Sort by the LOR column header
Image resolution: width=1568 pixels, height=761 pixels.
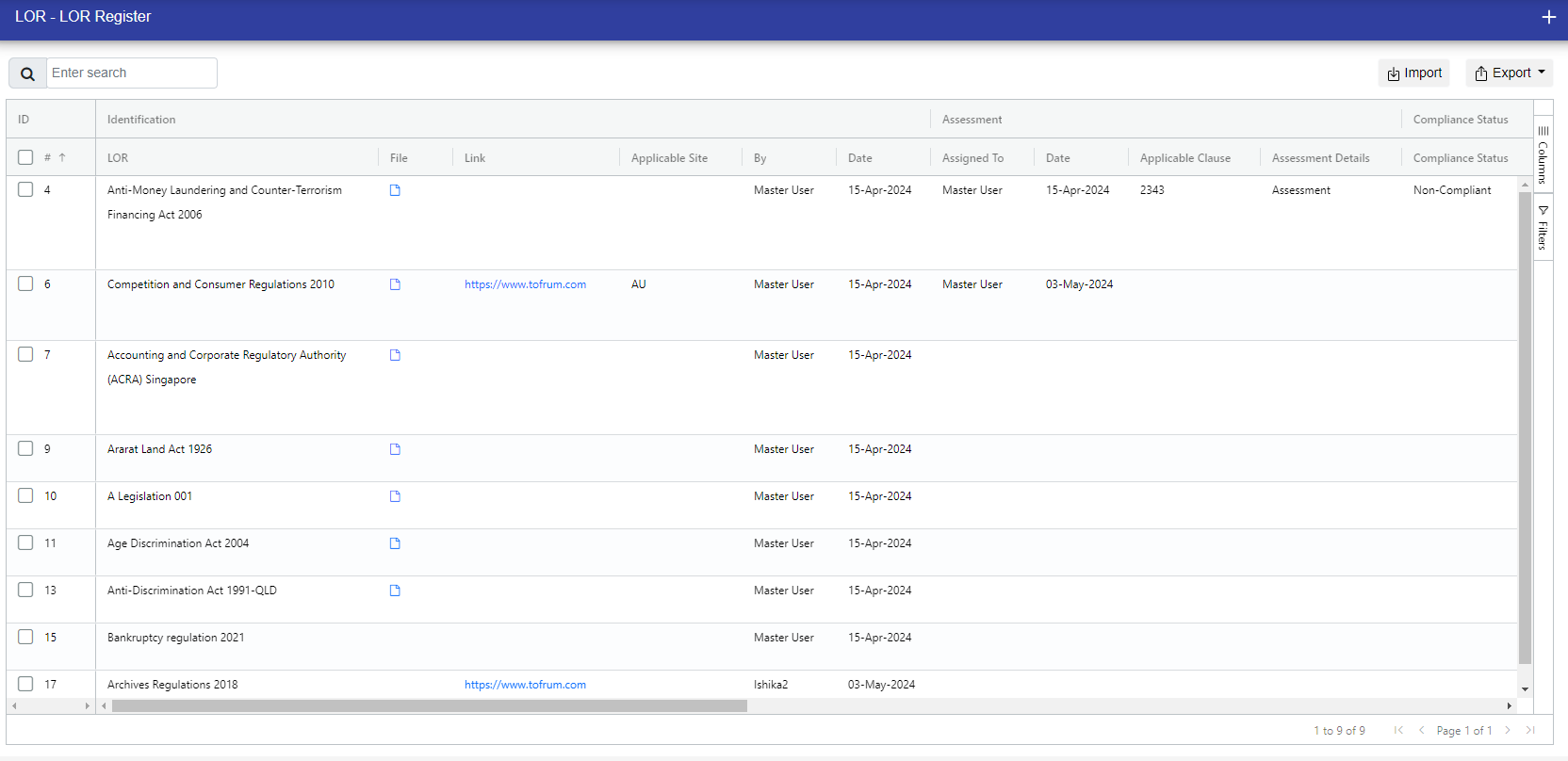pyautogui.click(x=118, y=158)
